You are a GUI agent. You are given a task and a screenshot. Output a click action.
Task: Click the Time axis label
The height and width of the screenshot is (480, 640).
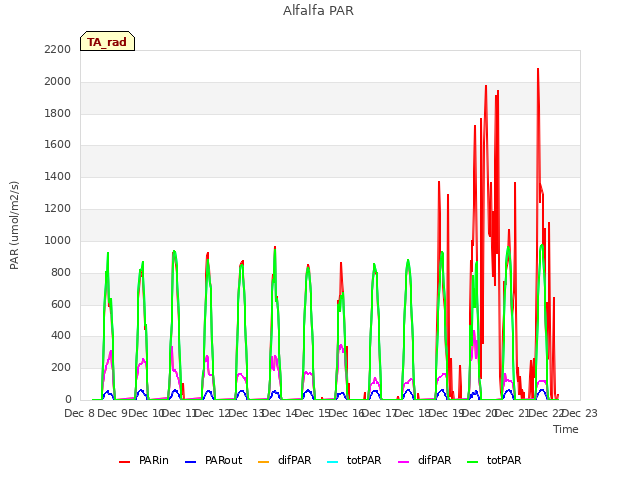tap(566, 429)
